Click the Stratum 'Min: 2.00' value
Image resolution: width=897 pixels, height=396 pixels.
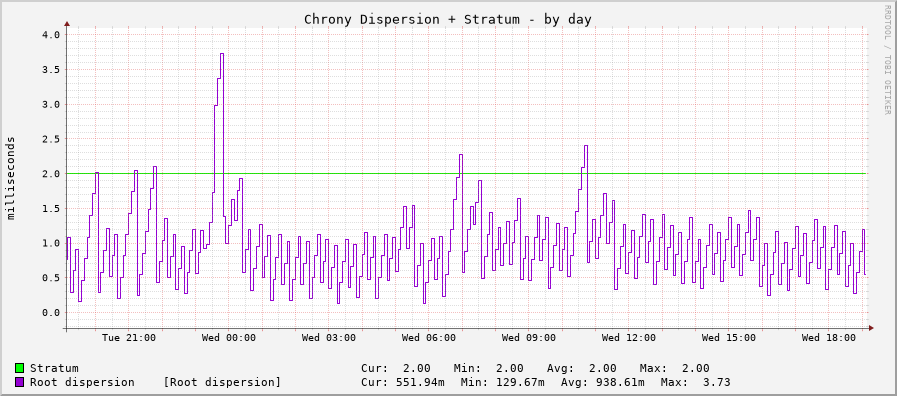(489, 369)
